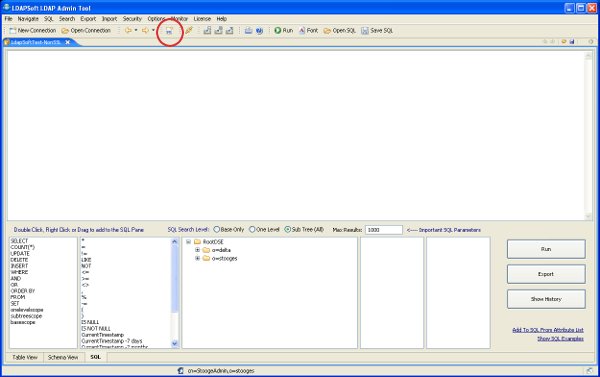600x377 pixels.
Task: Expand the o=delta tree node
Action: (x=197, y=250)
